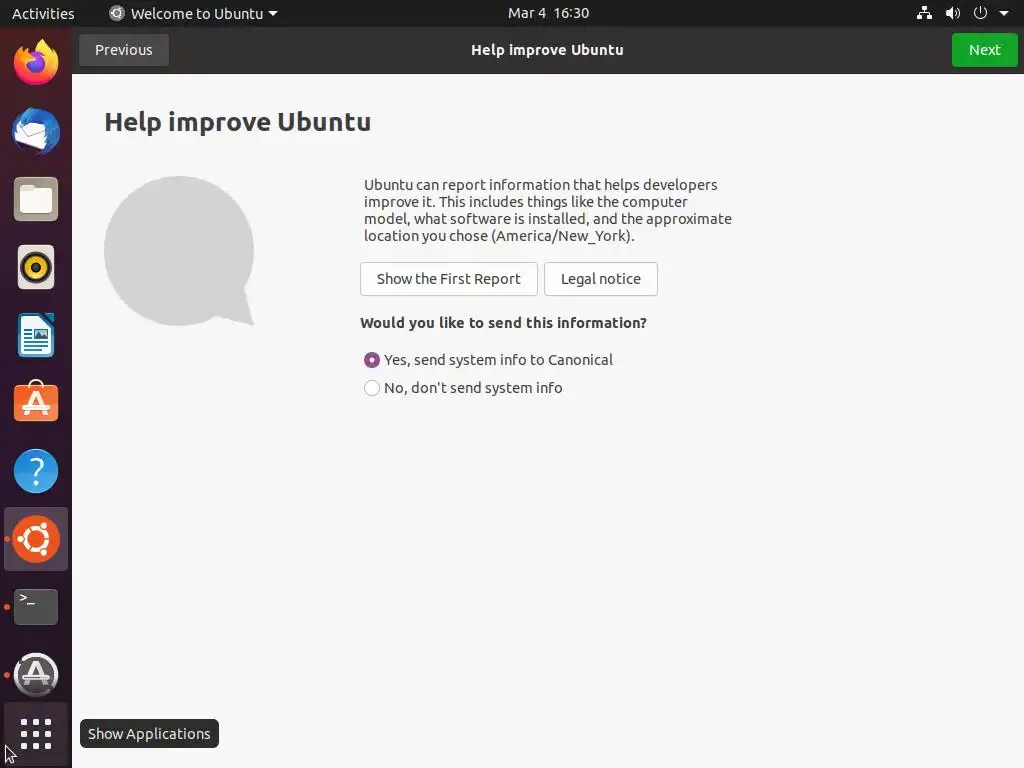The height and width of the screenshot is (768, 1024).
Task: Go back with the Previous button
Action: pos(123,50)
